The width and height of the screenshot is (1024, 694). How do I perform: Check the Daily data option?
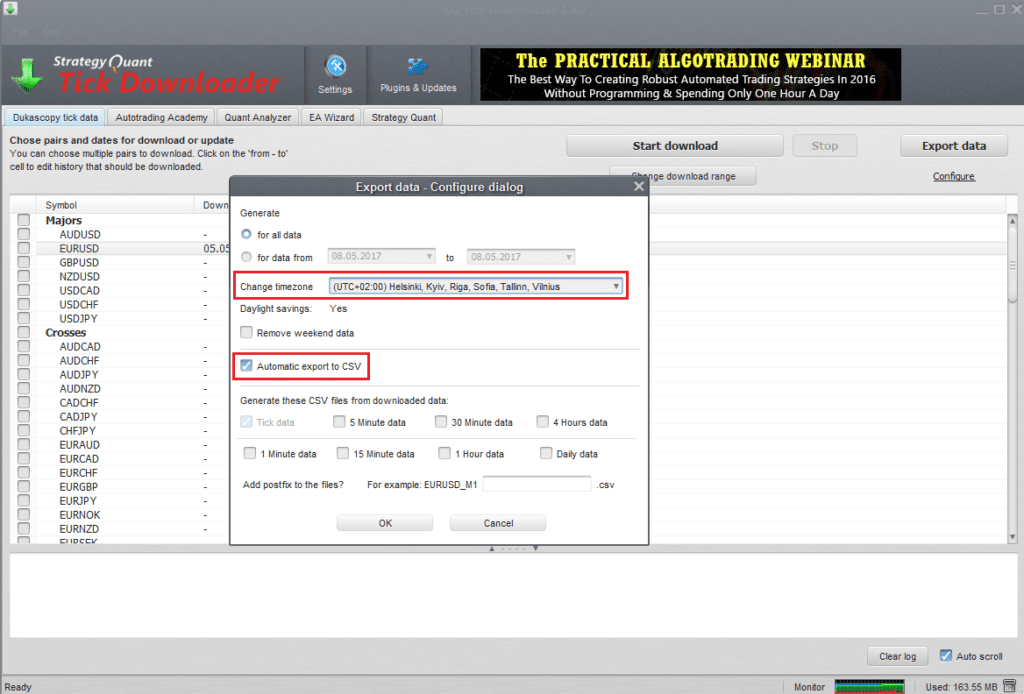(546, 453)
